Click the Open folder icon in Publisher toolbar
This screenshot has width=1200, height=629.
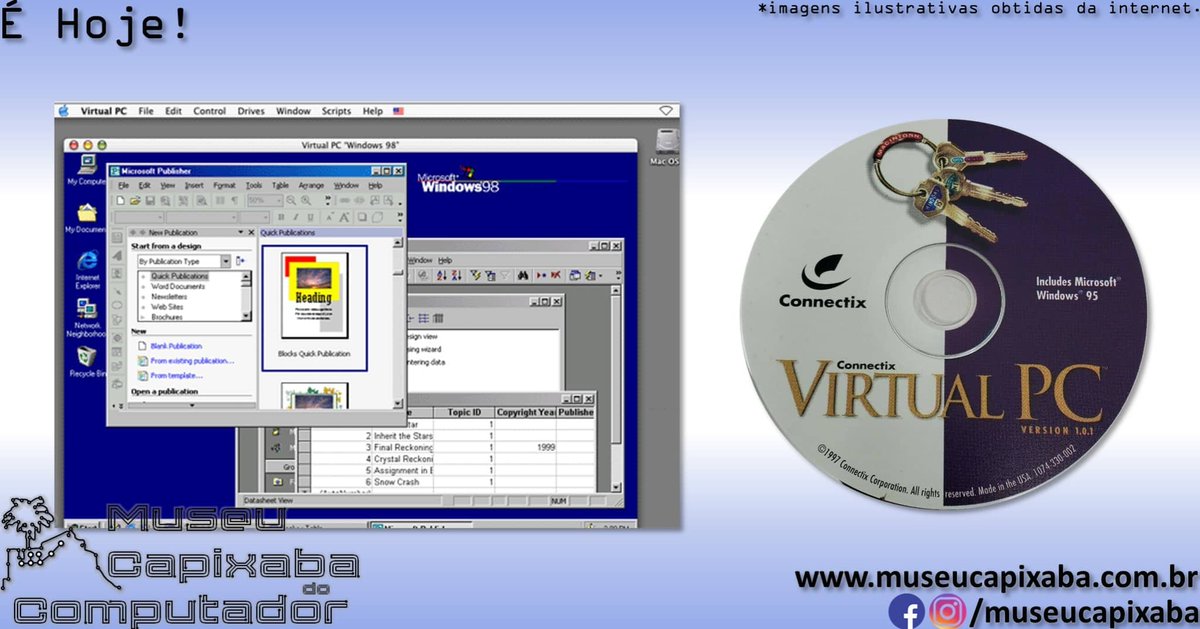134,201
